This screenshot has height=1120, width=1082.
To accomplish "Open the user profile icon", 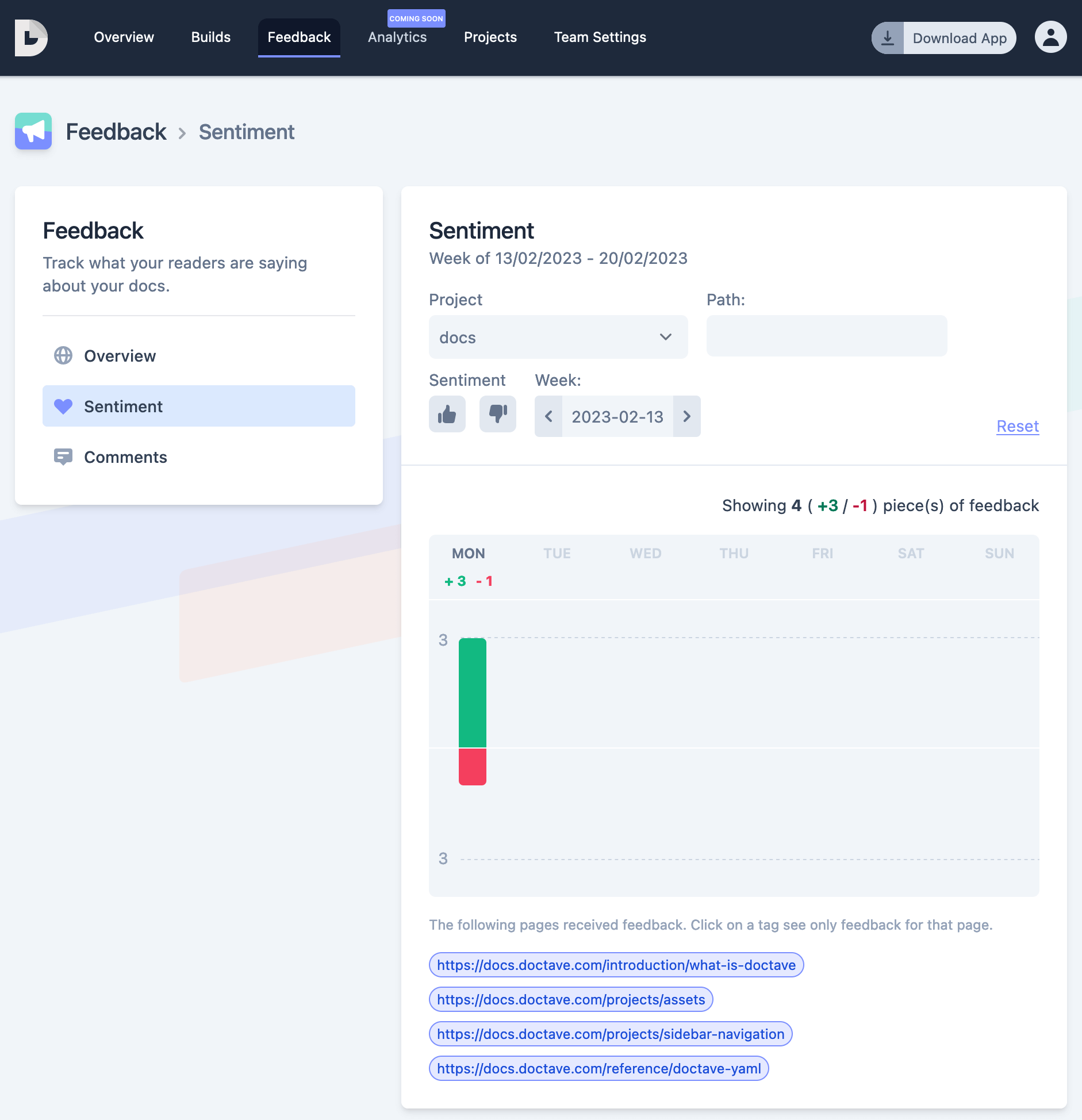I will tap(1050, 37).
